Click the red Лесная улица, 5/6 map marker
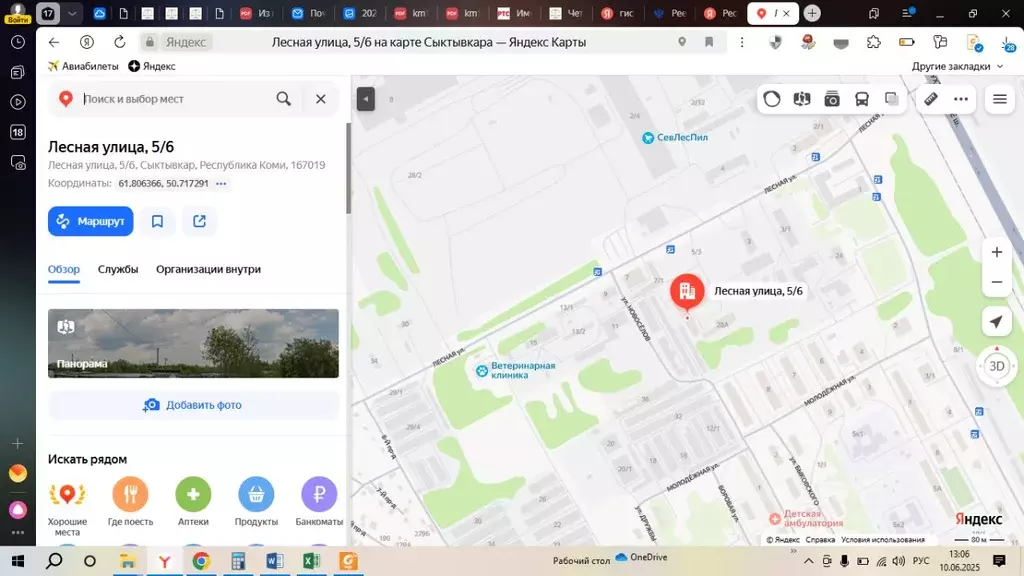Viewport: 1024px width, 576px height. tap(687, 292)
